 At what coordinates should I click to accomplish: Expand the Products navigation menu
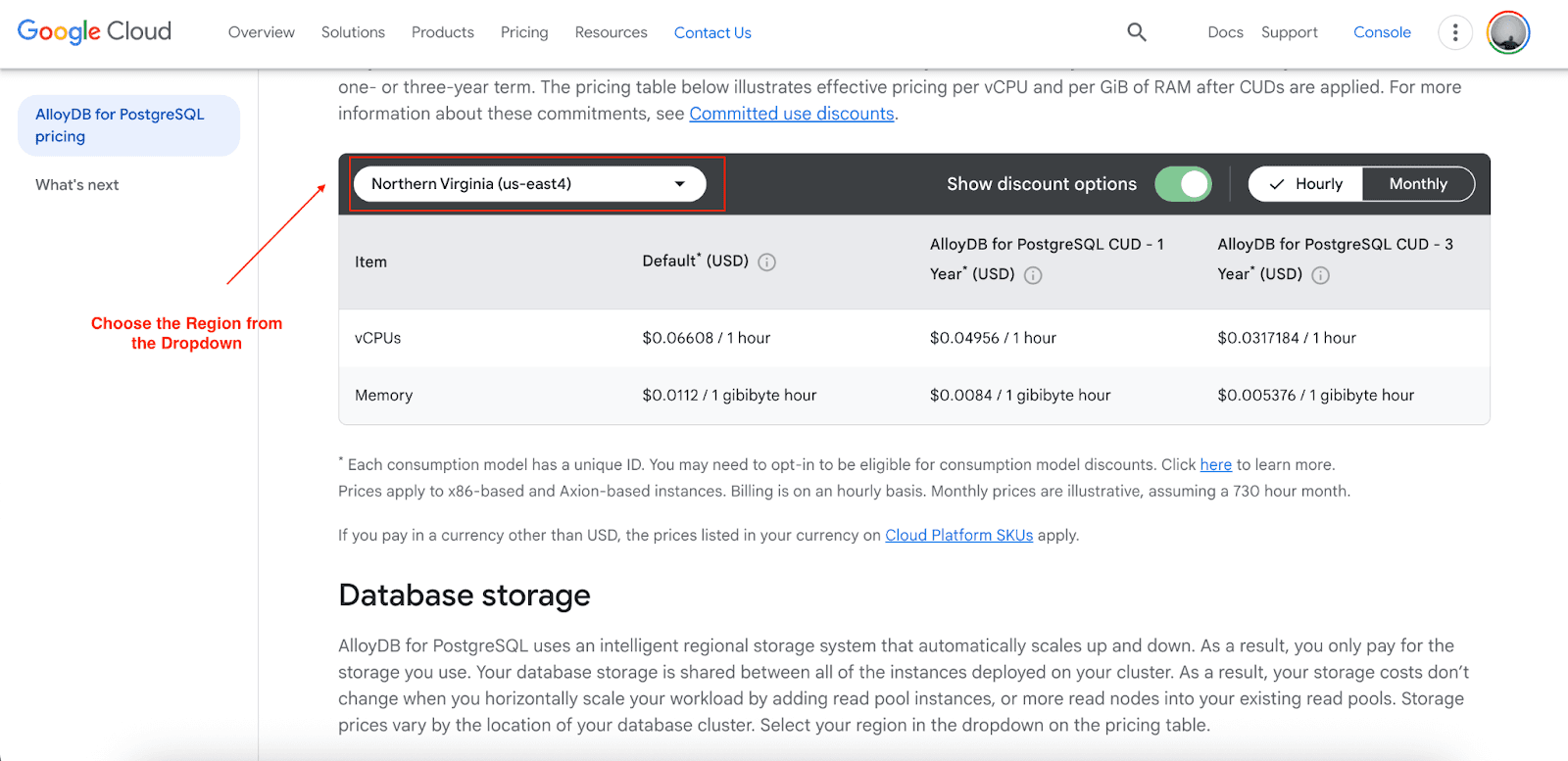click(443, 32)
